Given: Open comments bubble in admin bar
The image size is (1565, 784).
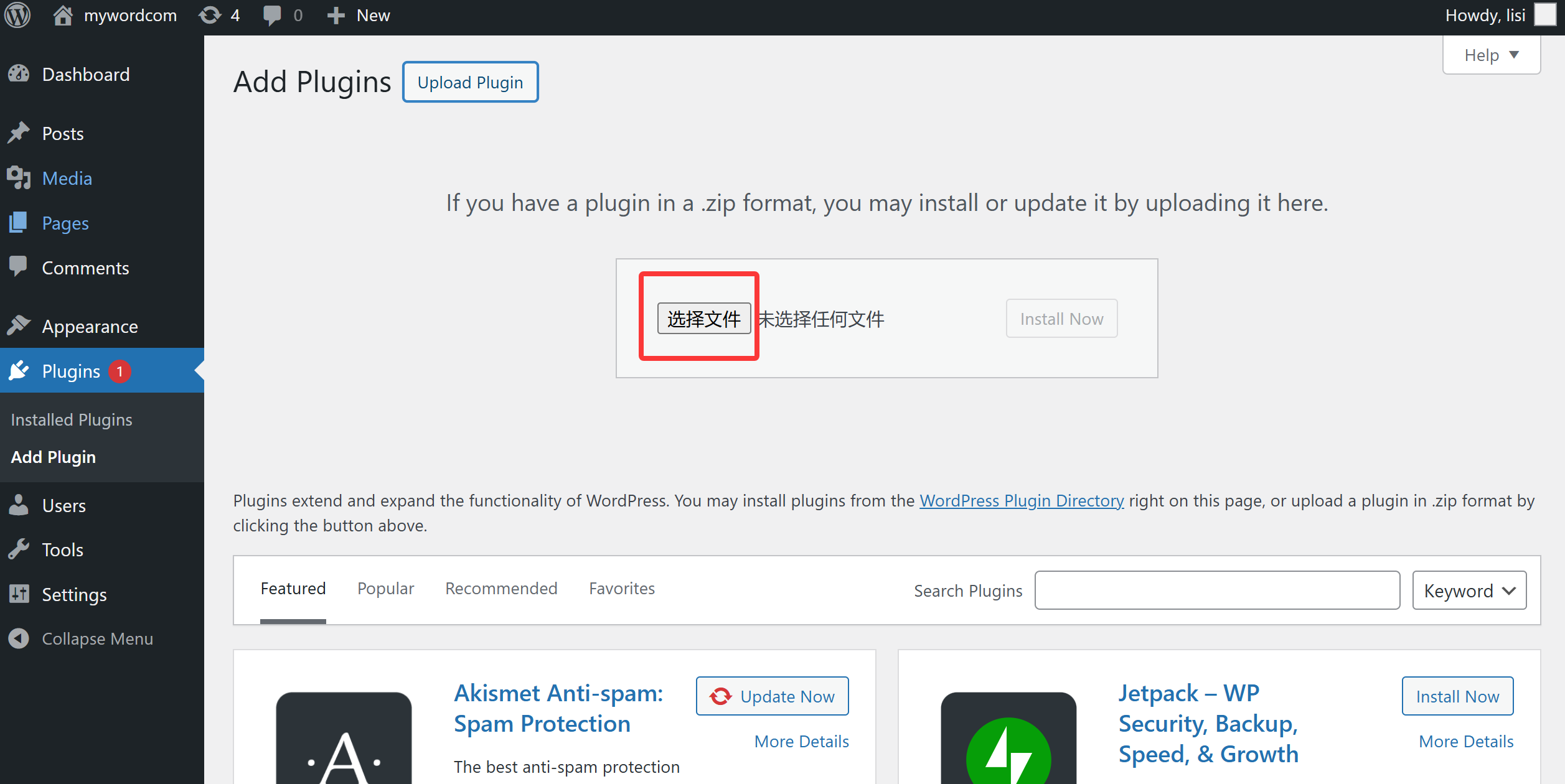Looking at the screenshot, I should (274, 15).
